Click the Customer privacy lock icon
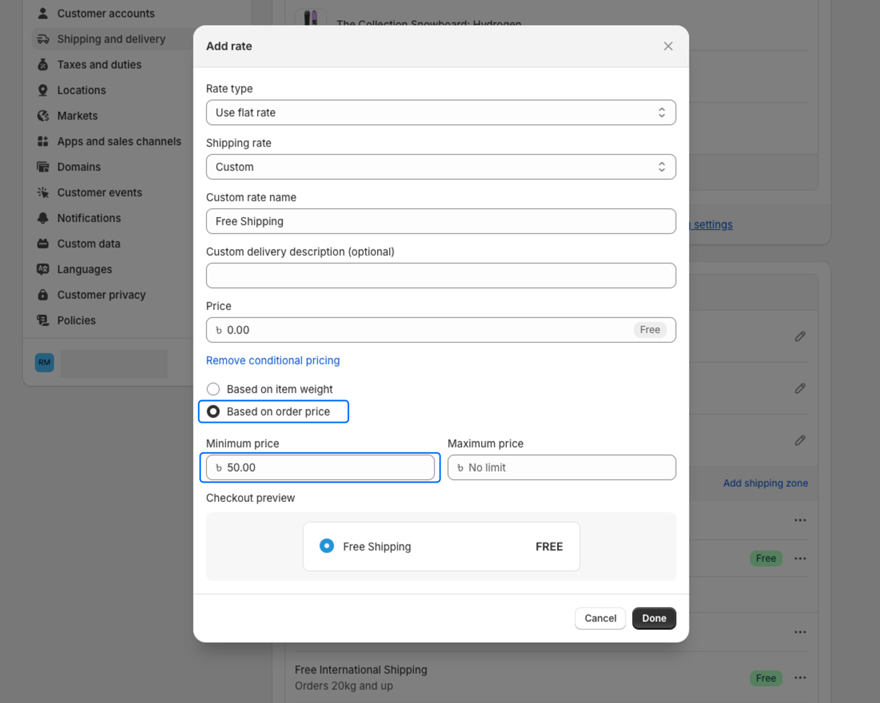The width and height of the screenshot is (880, 703). click(x=43, y=295)
